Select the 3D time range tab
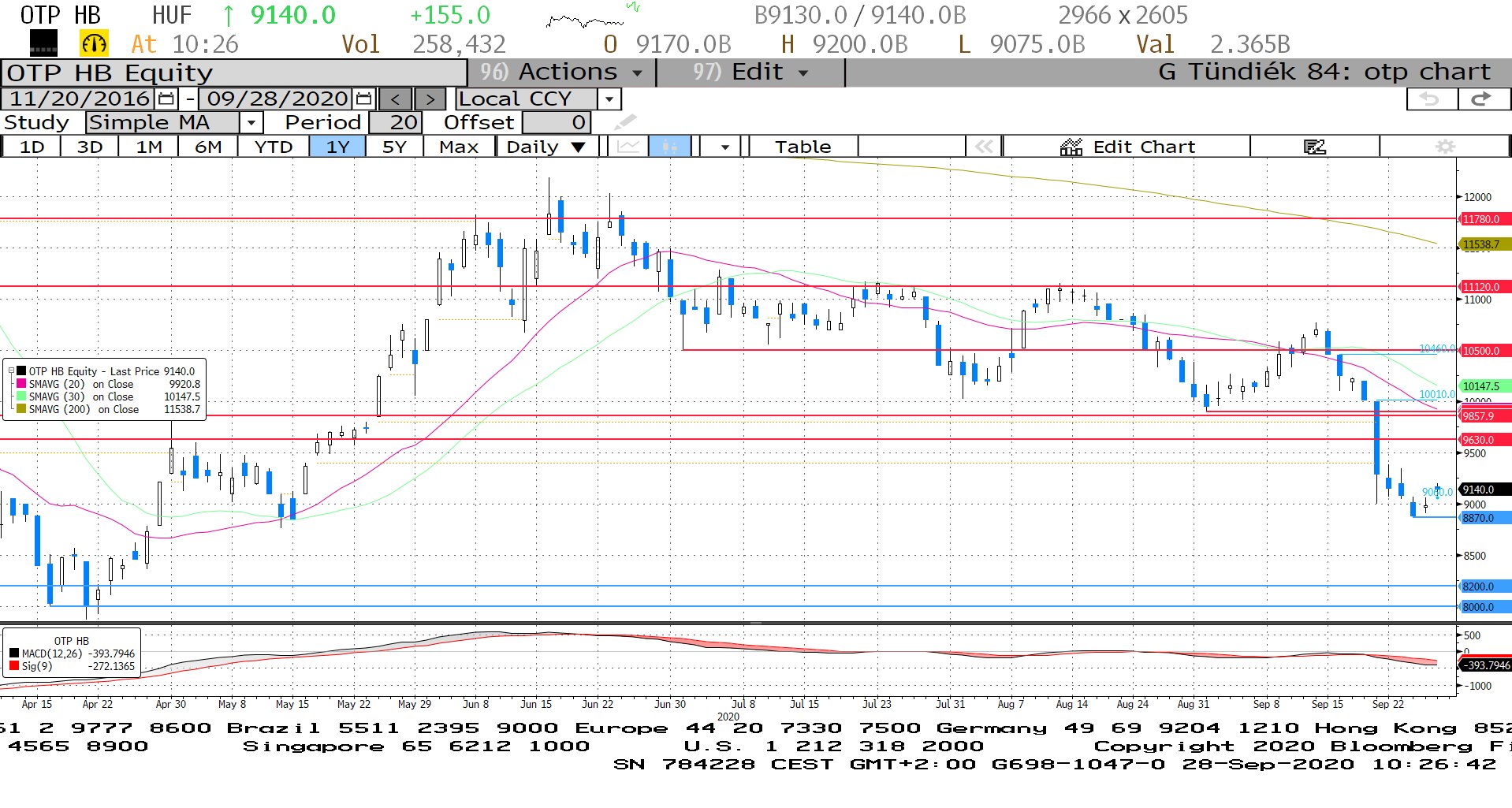 click(x=90, y=147)
